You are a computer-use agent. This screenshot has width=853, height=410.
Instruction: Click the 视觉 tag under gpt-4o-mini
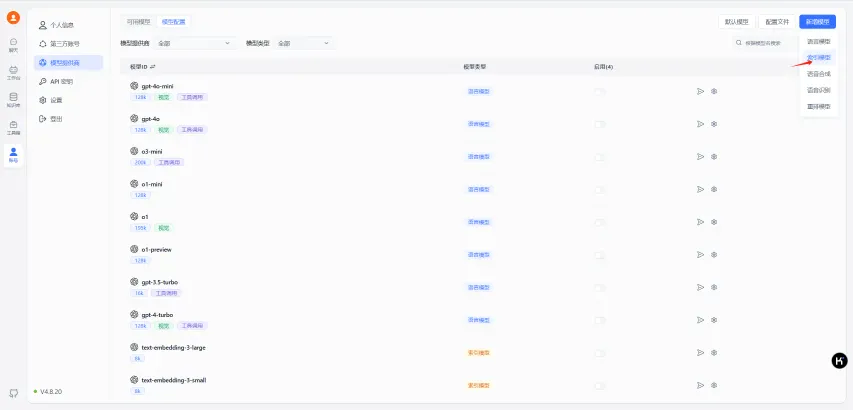coord(163,97)
